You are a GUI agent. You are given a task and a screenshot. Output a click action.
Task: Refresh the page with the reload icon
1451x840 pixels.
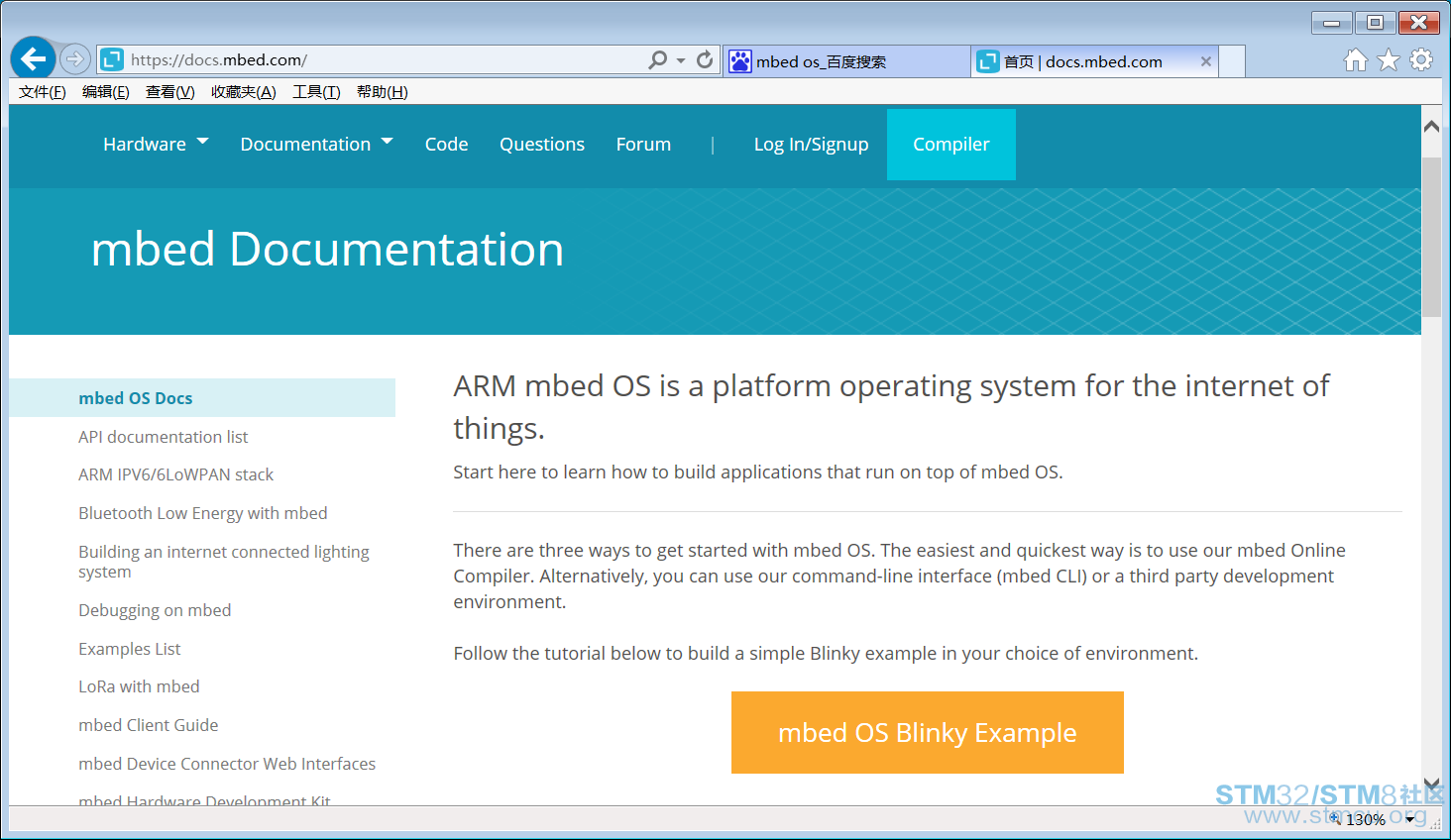pyautogui.click(x=705, y=60)
